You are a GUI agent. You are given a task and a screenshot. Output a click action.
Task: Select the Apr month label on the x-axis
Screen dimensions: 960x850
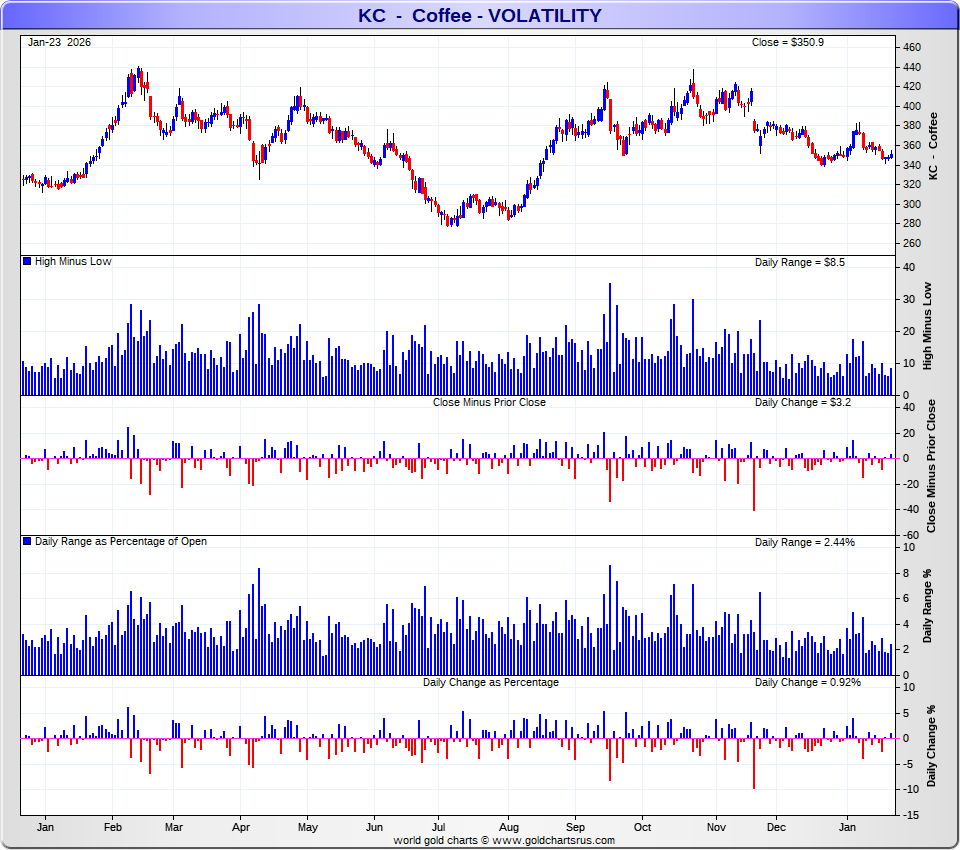tap(240, 828)
